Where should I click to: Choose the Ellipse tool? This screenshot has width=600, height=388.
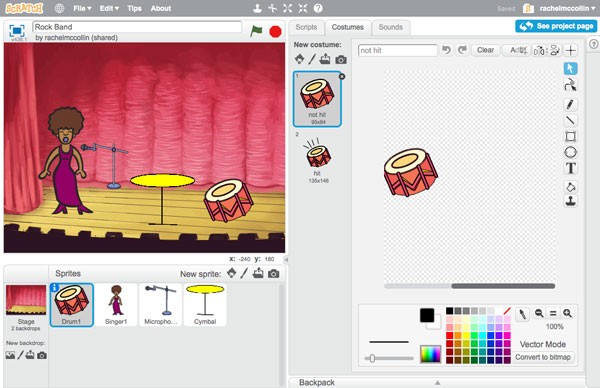point(570,152)
